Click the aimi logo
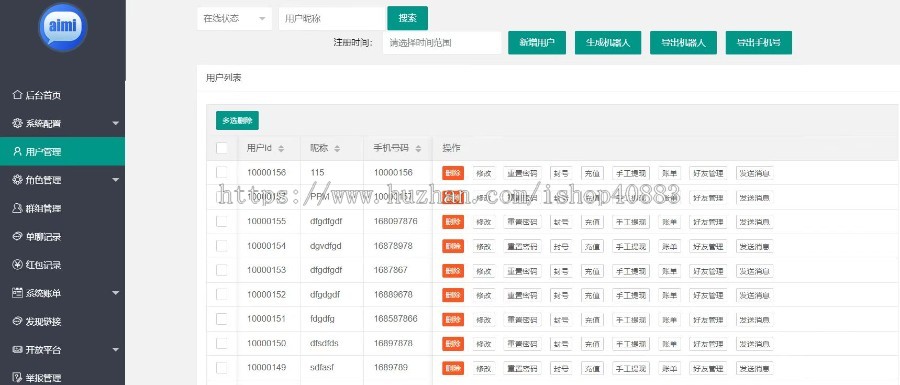Screen dimensions: 900x385 (63, 26)
